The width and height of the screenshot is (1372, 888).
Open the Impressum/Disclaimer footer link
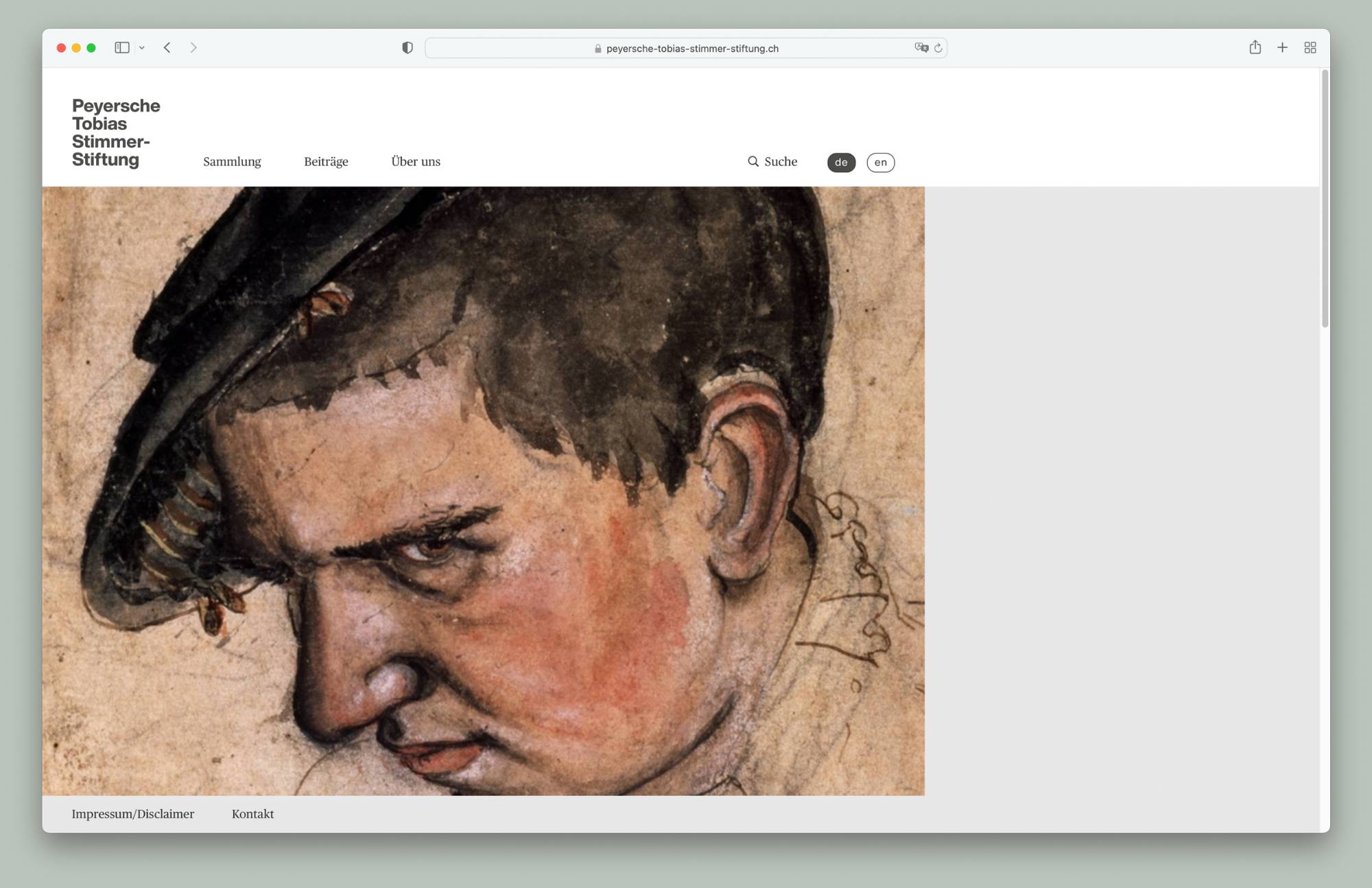point(133,814)
